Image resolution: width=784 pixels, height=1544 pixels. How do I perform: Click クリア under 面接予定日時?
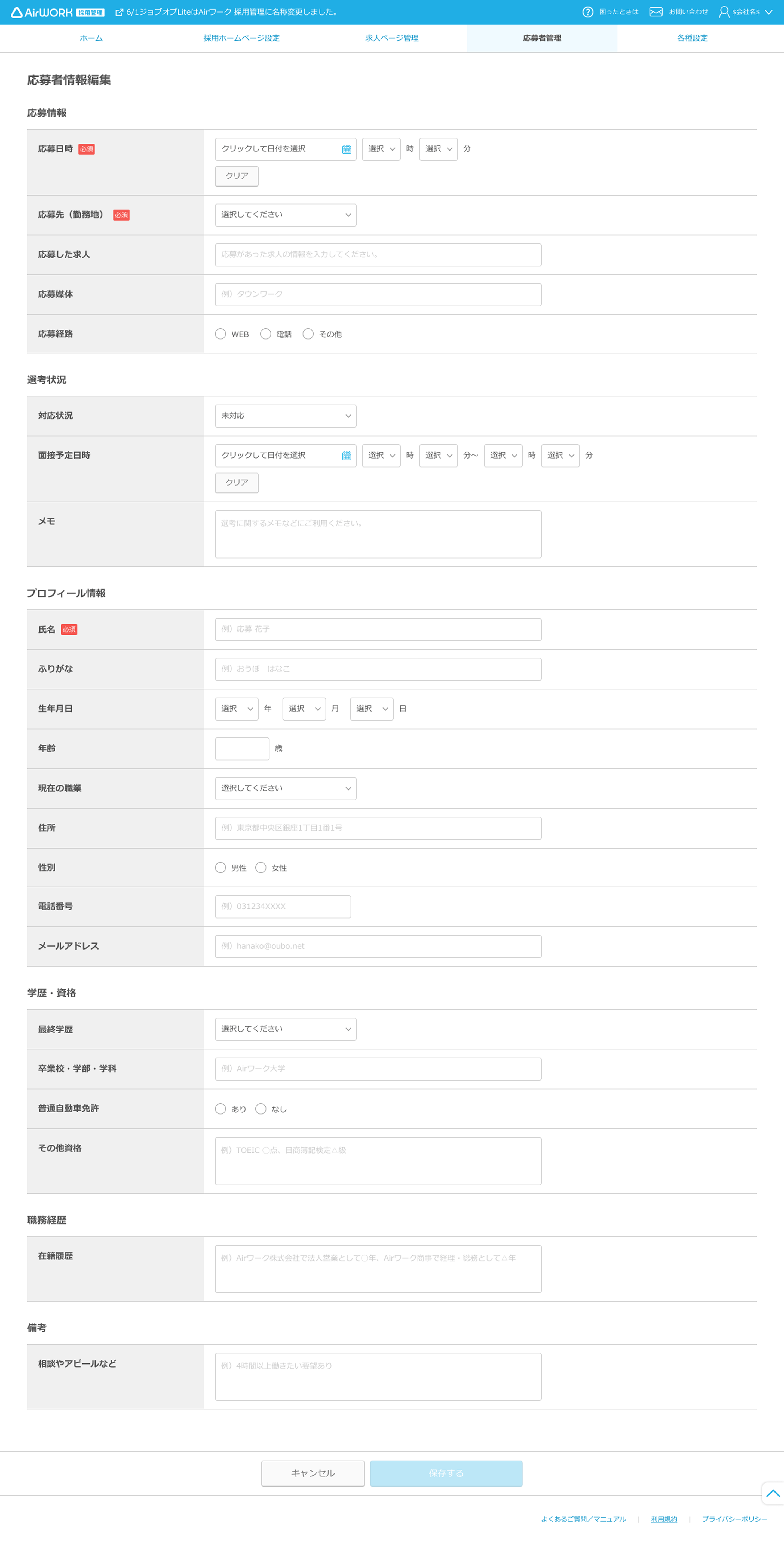pos(237,483)
